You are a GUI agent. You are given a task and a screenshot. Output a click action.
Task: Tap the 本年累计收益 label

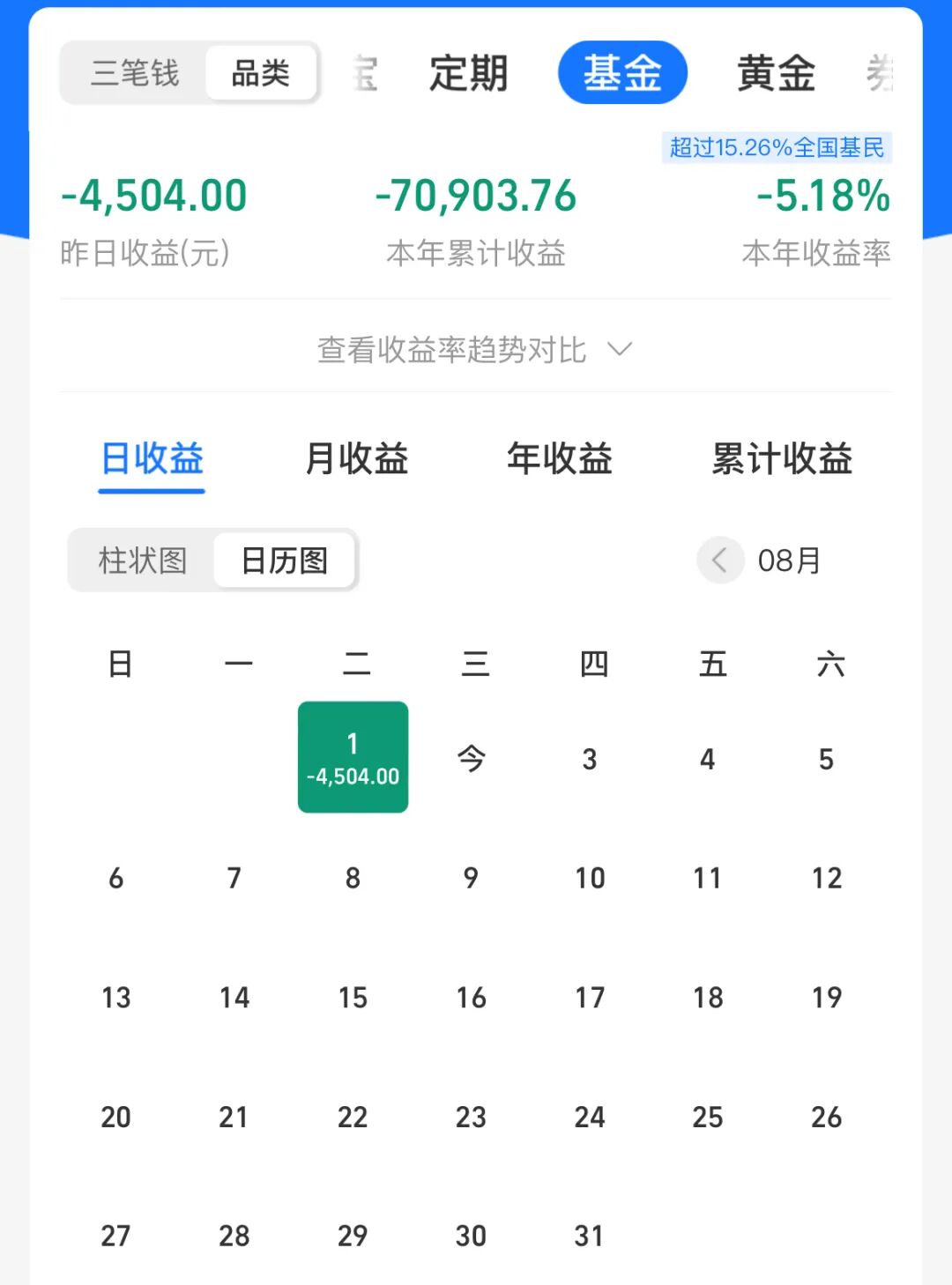click(x=476, y=253)
